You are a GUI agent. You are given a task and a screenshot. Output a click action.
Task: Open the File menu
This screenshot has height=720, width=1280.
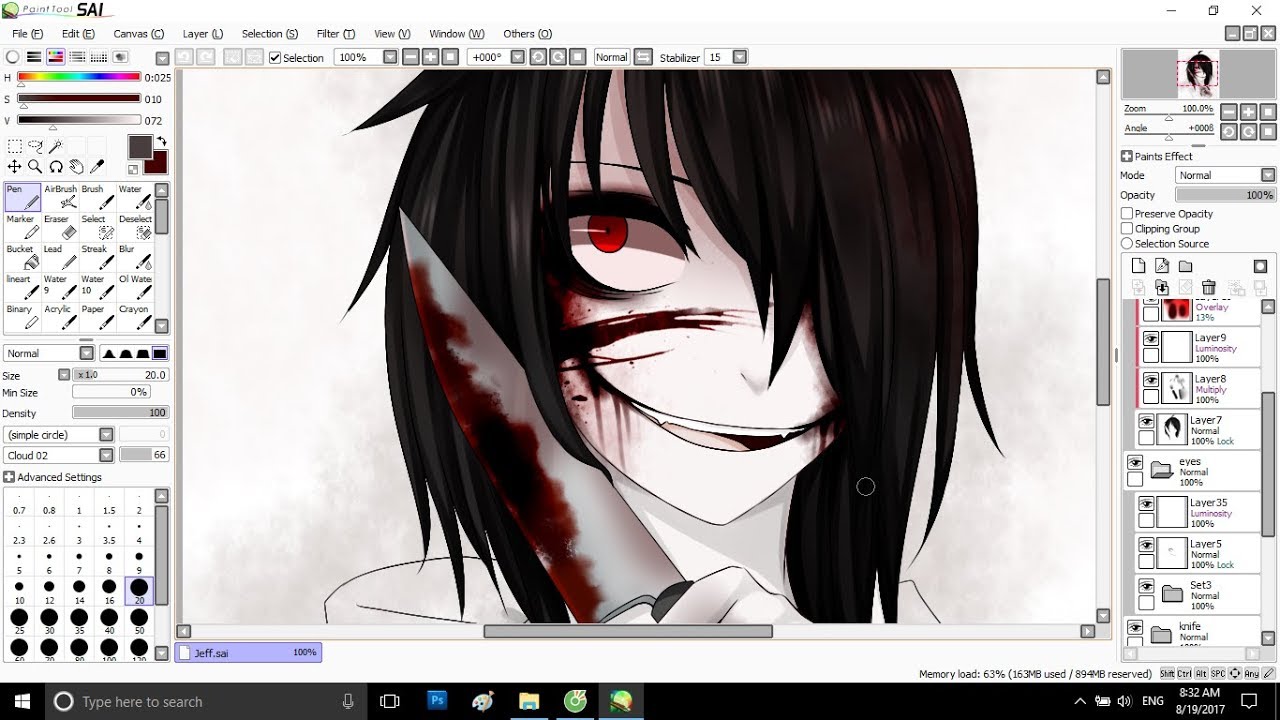[x=27, y=34]
